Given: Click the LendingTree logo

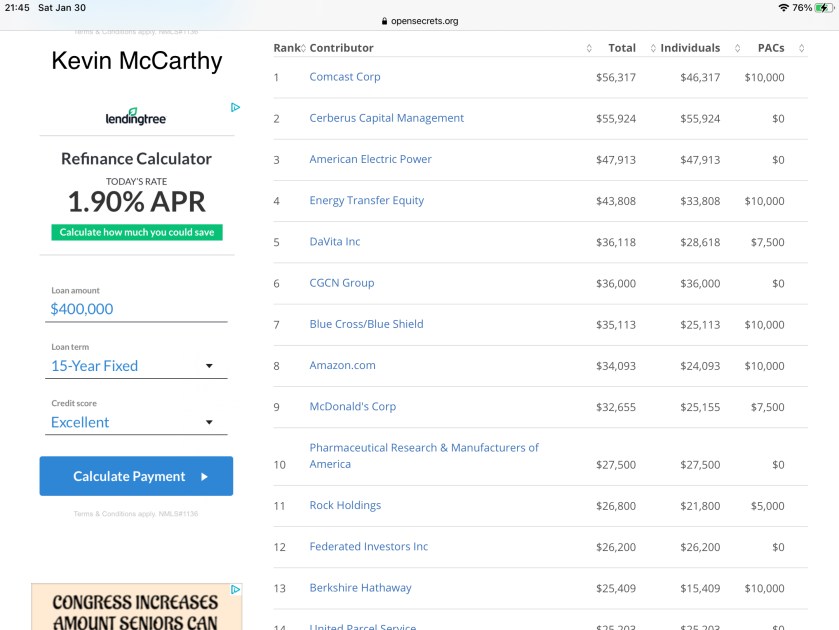Looking at the screenshot, I should pyautogui.click(x=136, y=117).
